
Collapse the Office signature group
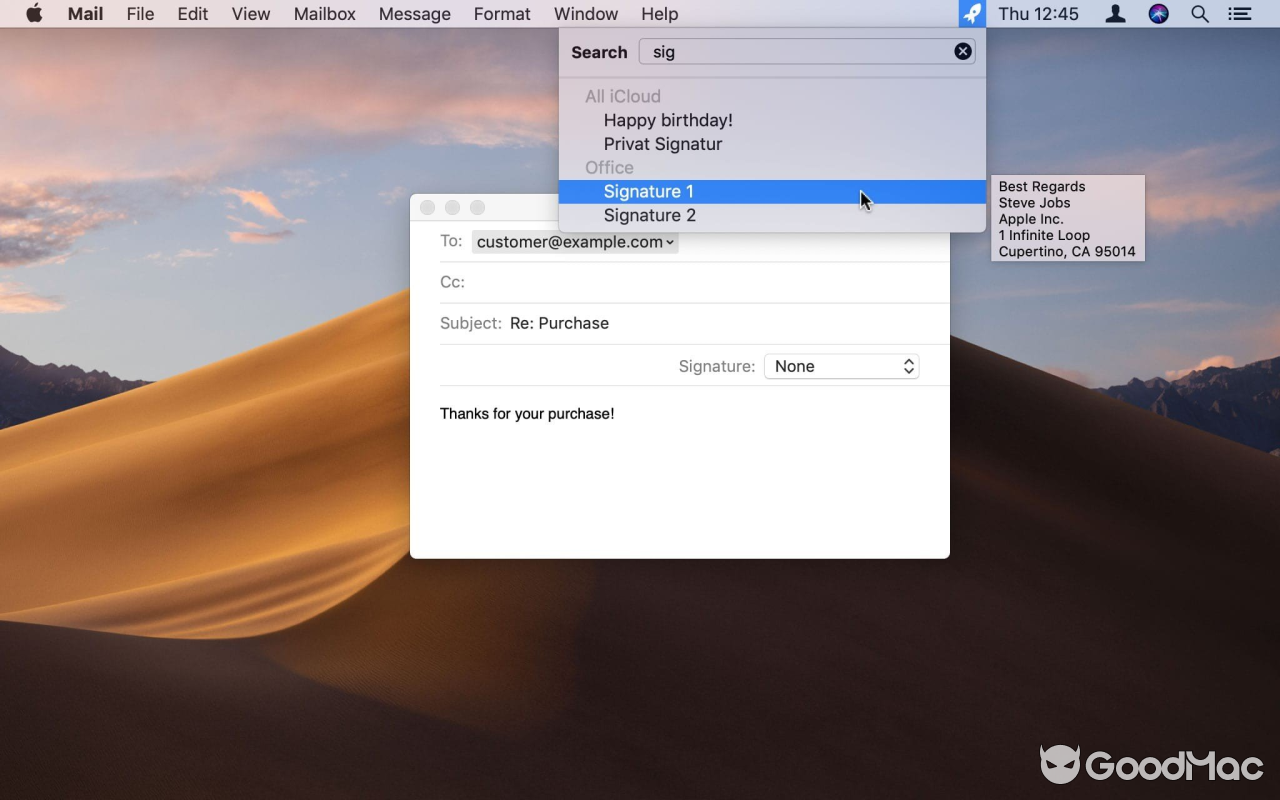(x=609, y=167)
